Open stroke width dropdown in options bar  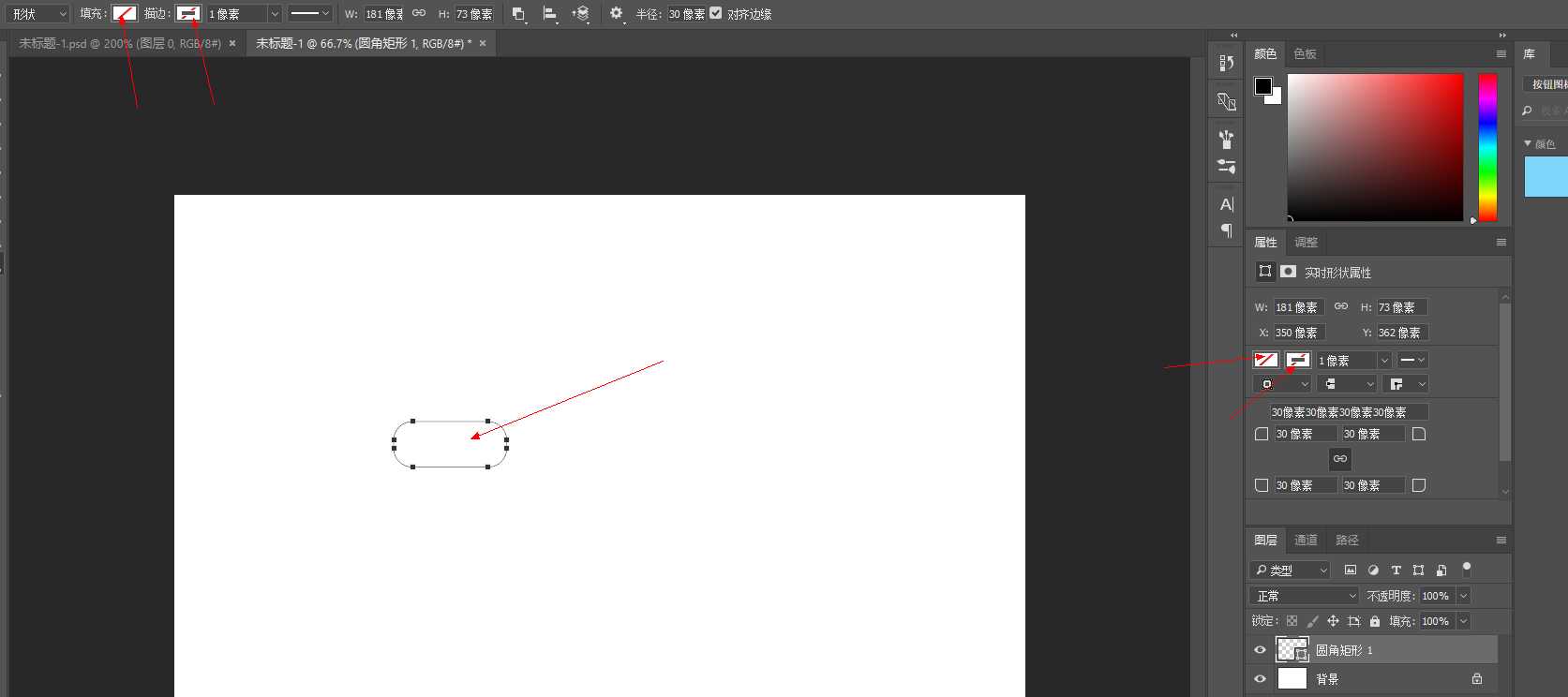(275, 14)
